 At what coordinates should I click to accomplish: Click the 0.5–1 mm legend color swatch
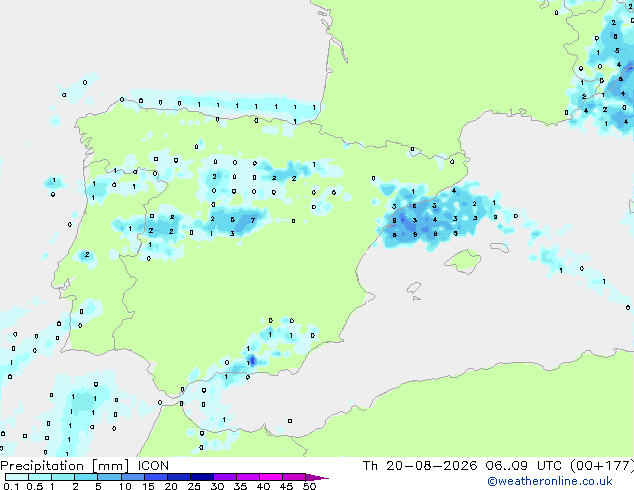coord(40,477)
